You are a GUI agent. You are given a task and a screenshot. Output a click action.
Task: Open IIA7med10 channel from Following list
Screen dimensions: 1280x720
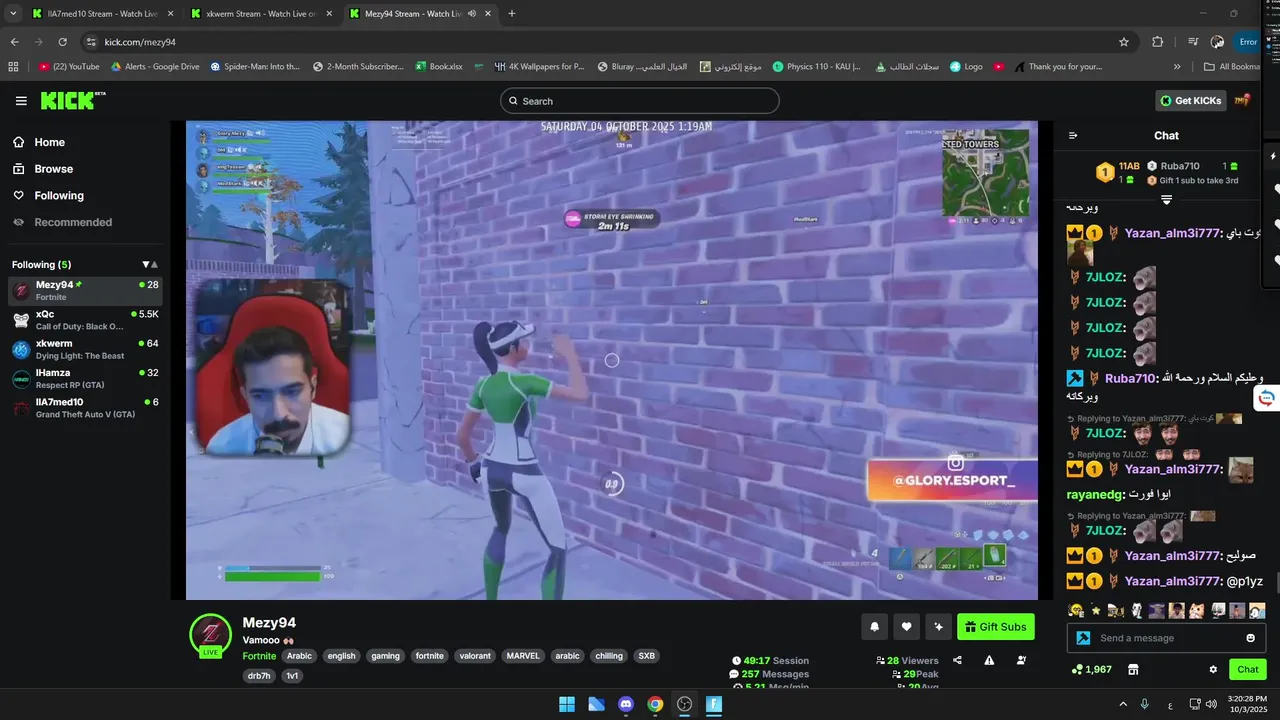85,408
